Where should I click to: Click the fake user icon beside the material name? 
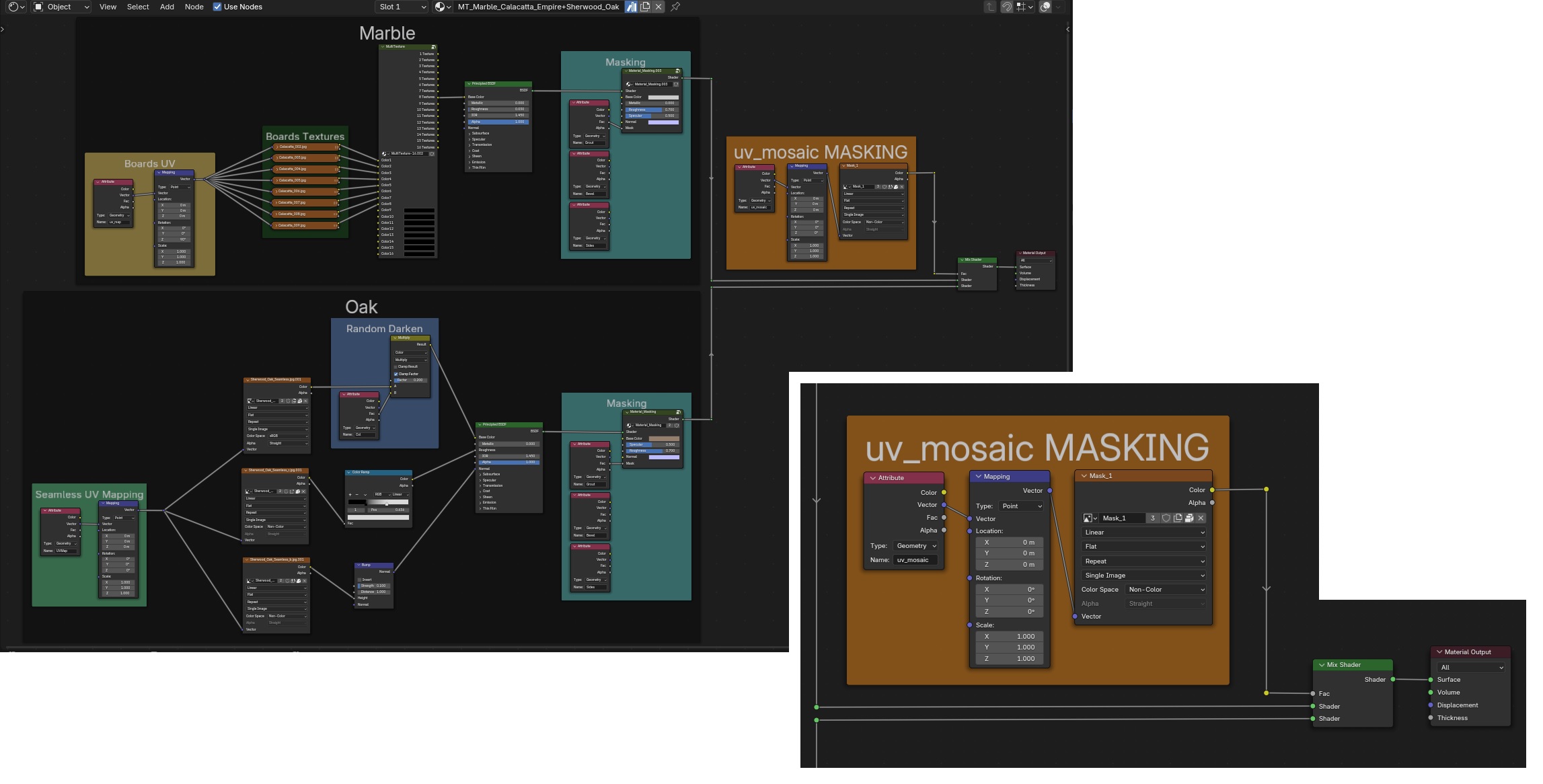click(x=632, y=7)
